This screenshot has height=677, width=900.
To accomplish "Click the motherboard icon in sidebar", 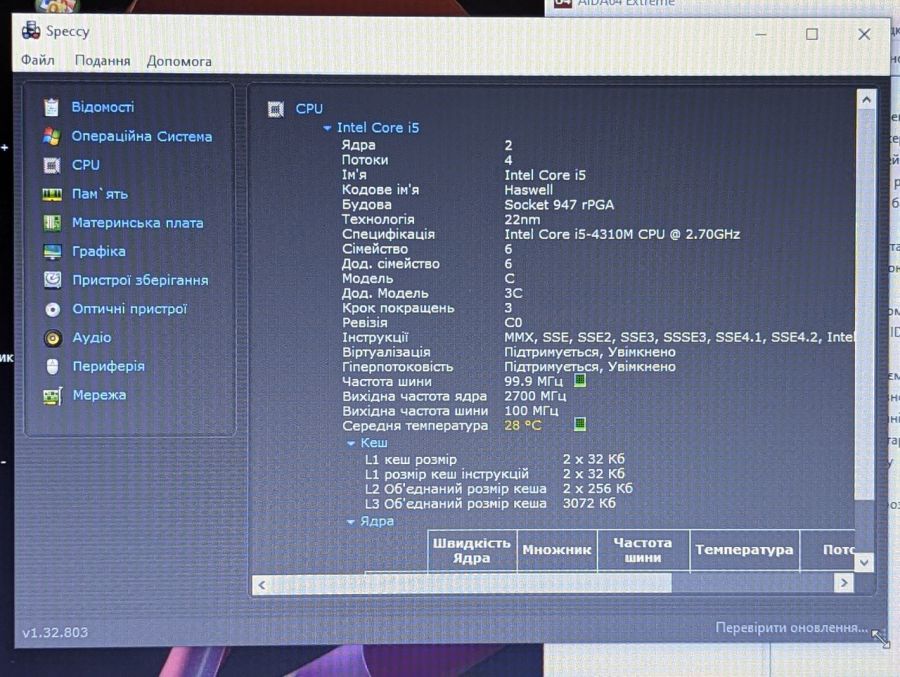I will (52, 223).
